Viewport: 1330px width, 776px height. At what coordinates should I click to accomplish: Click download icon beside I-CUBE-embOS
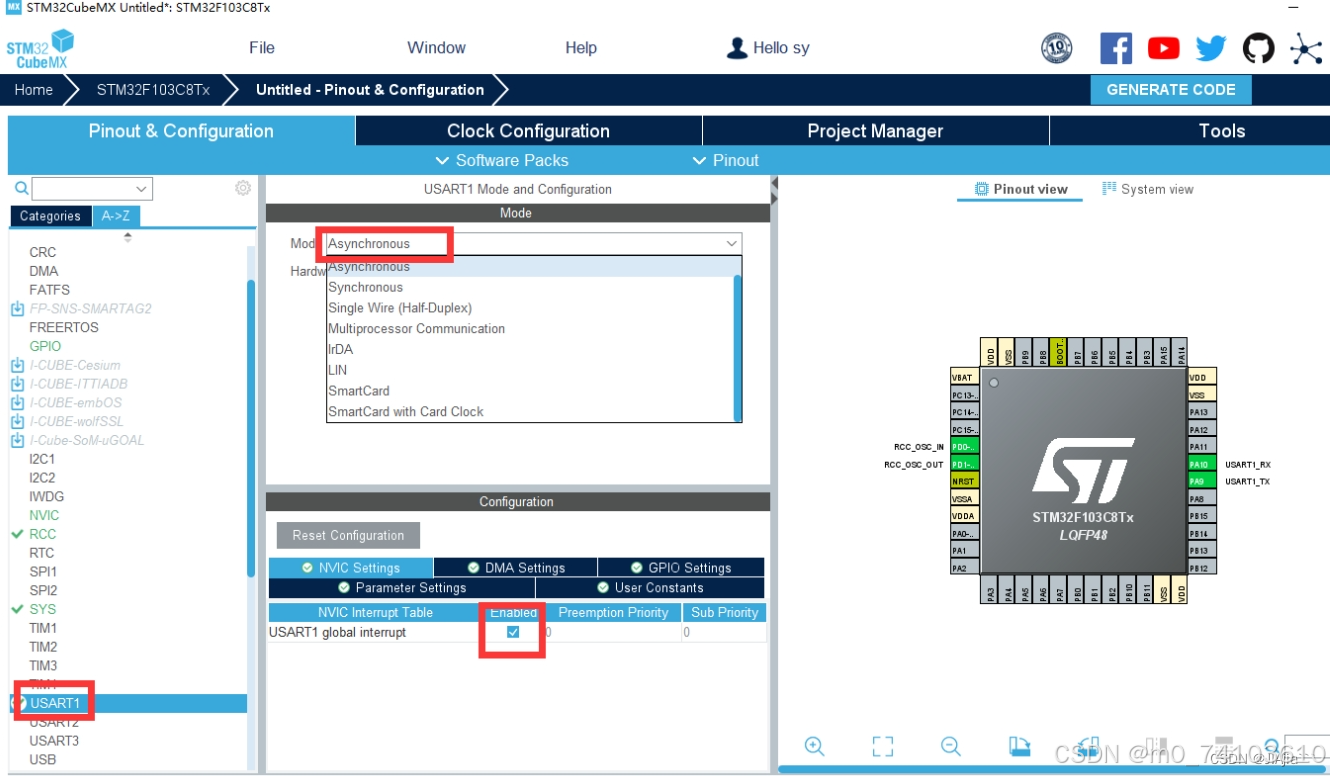(17, 403)
